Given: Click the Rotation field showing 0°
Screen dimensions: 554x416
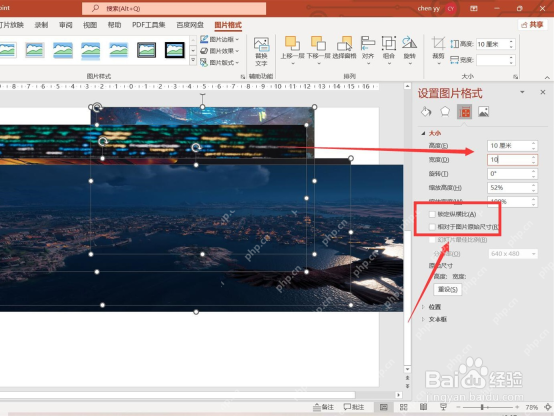Looking at the screenshot, I should pyautogui.click(x=512, y=174).
